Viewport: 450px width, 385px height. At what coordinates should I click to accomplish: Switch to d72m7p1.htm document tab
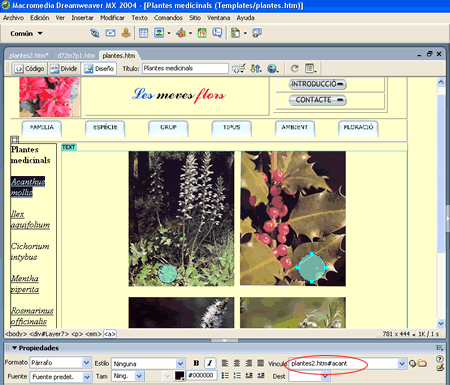pyautogui.click(x=76, y=55)
